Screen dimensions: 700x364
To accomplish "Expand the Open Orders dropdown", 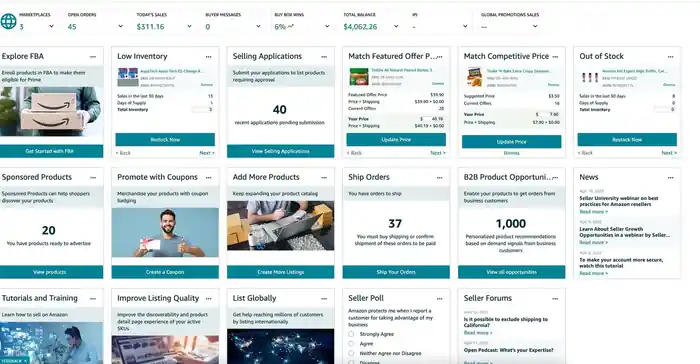I will point(121,26).
